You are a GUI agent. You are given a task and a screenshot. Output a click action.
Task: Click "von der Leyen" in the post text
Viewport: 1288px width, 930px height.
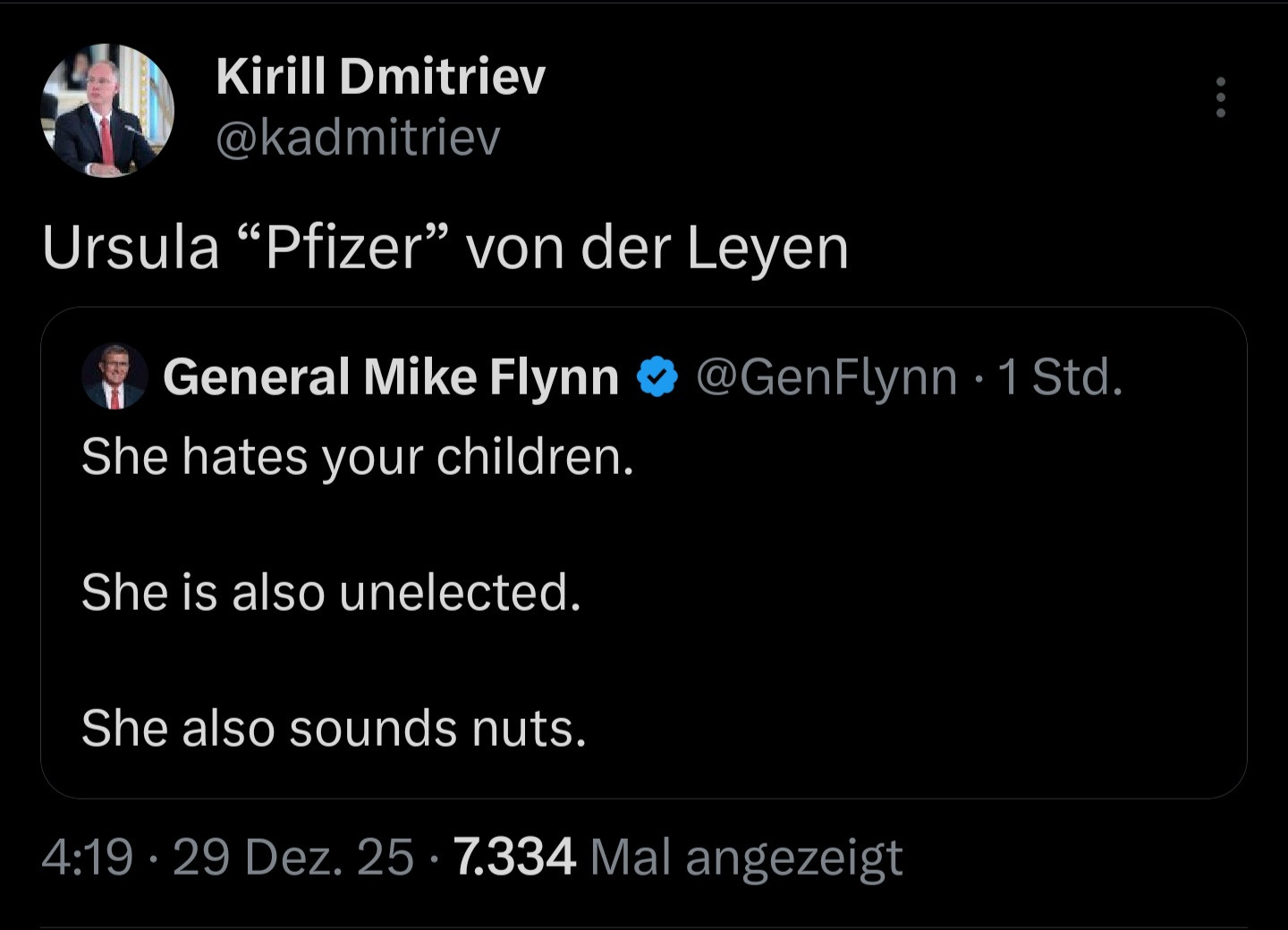pyautogui.click(x=657, y=248)
